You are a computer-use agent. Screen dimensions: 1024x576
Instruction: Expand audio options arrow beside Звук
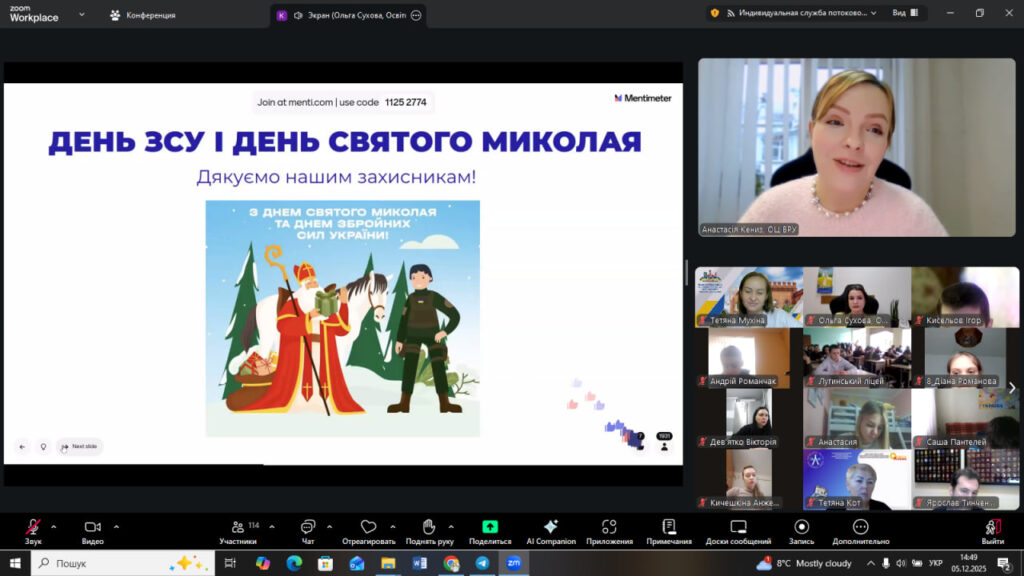coord(54,527)
